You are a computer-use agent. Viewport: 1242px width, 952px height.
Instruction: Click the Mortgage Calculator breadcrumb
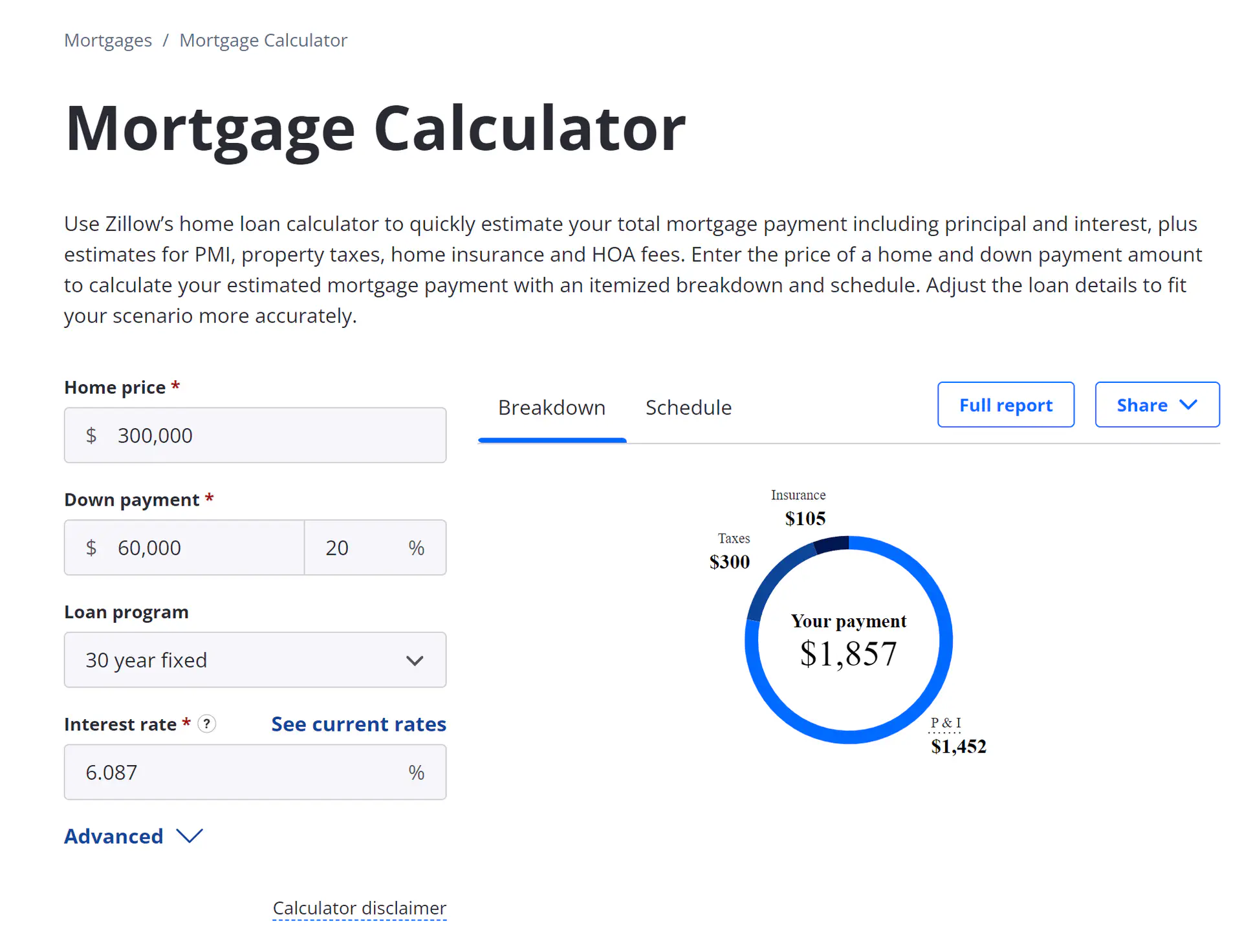[263, 40]
